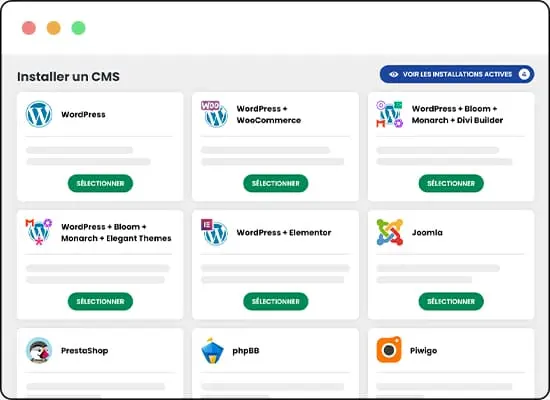Click the WordPress + Elementor logo

tap(214, 232)
